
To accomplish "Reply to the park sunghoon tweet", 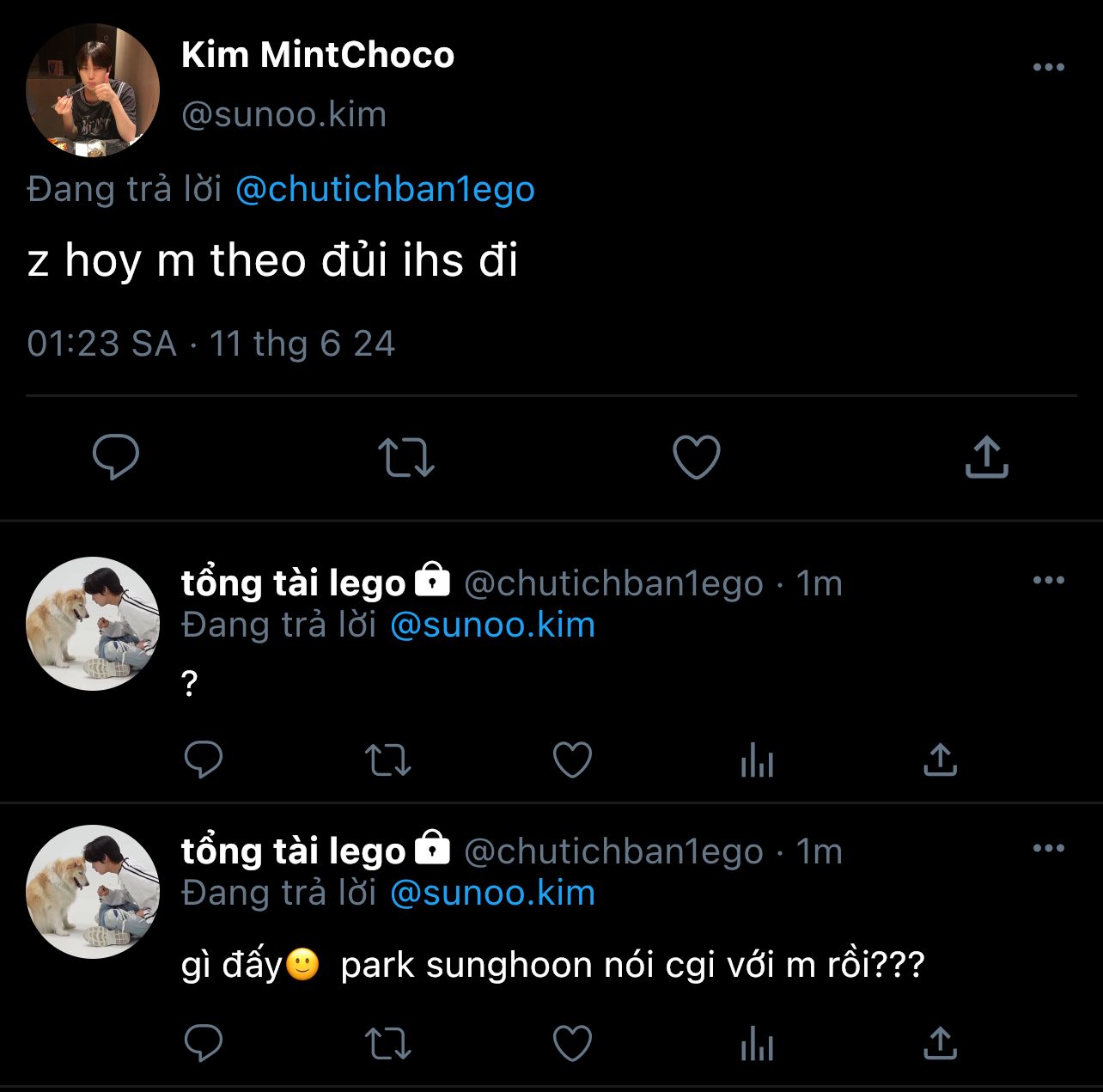I will coord(204,1044).
